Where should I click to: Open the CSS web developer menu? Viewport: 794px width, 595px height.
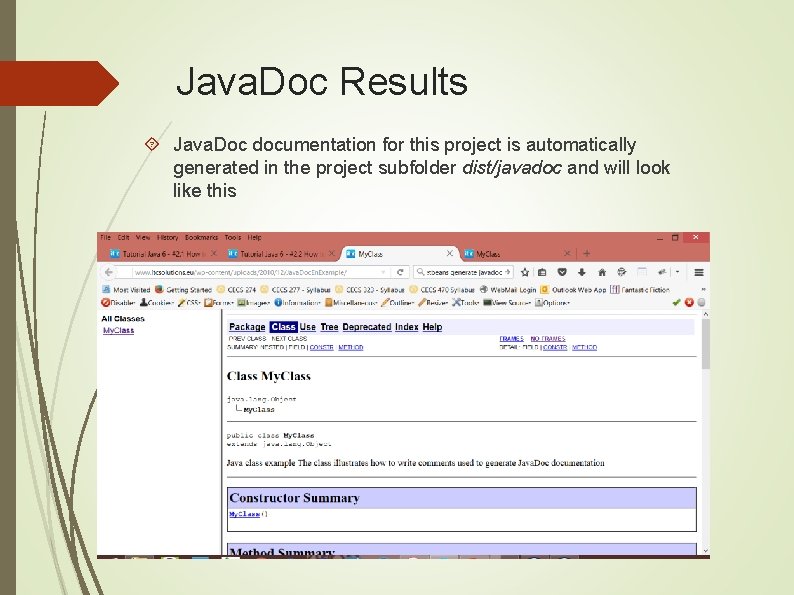click(189, 303)
